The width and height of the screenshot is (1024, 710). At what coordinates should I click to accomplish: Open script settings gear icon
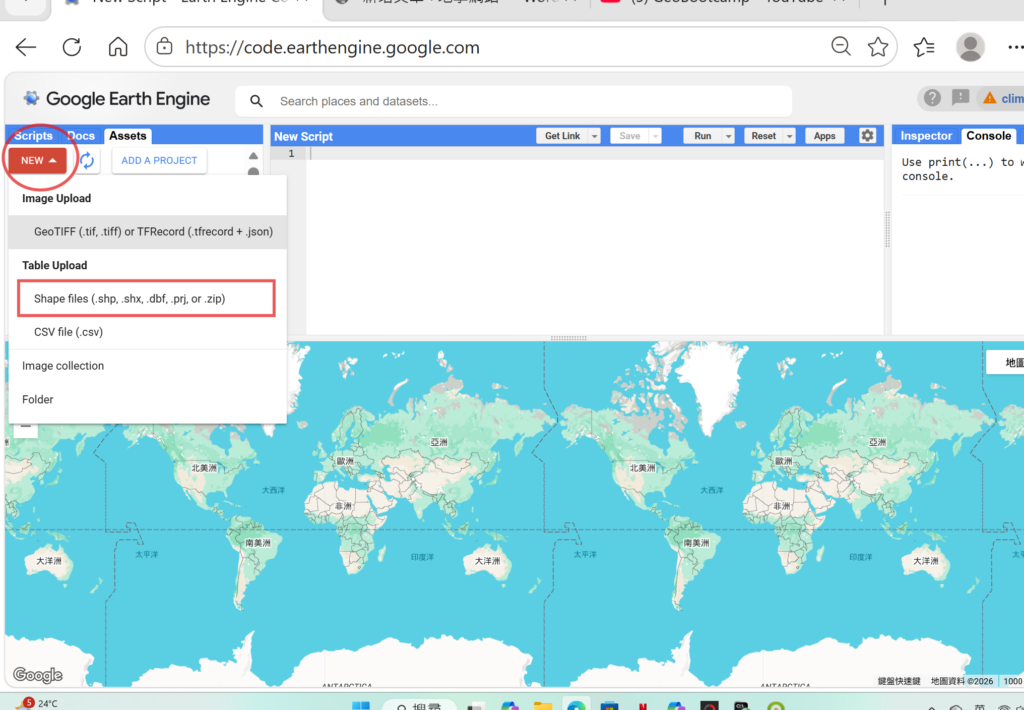pyautogui.click(x=867, y=136)
